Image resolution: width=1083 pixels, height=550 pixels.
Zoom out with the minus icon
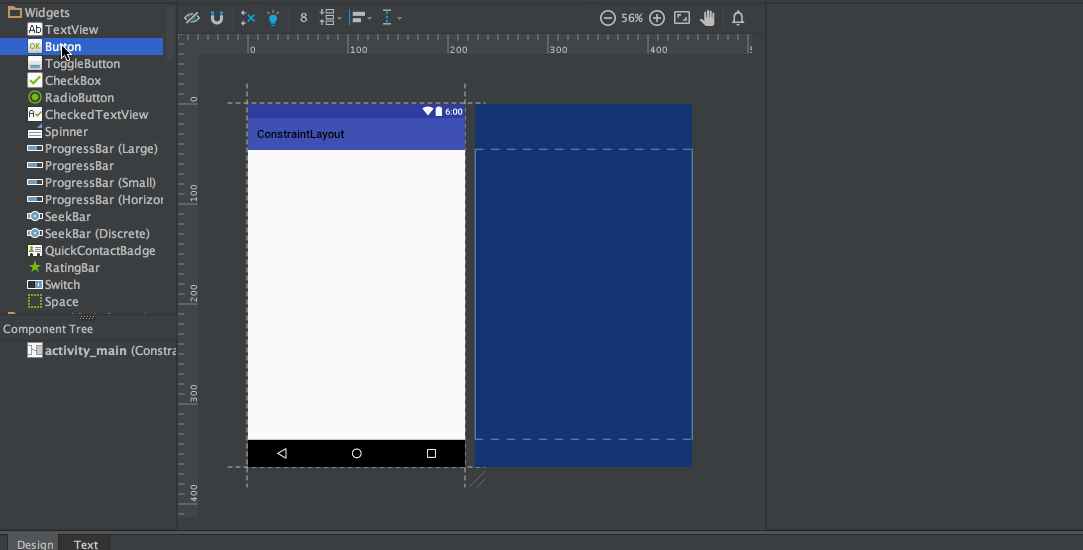[x=607, y=18]
